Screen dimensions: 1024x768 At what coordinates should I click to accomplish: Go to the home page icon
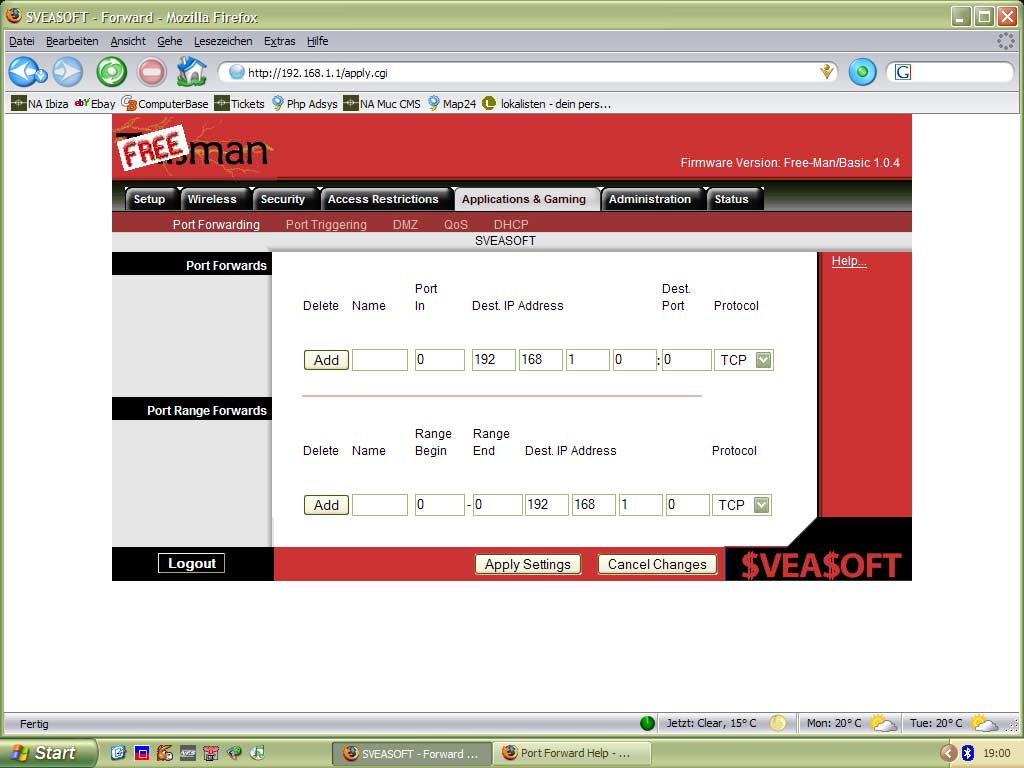point(191,72)
